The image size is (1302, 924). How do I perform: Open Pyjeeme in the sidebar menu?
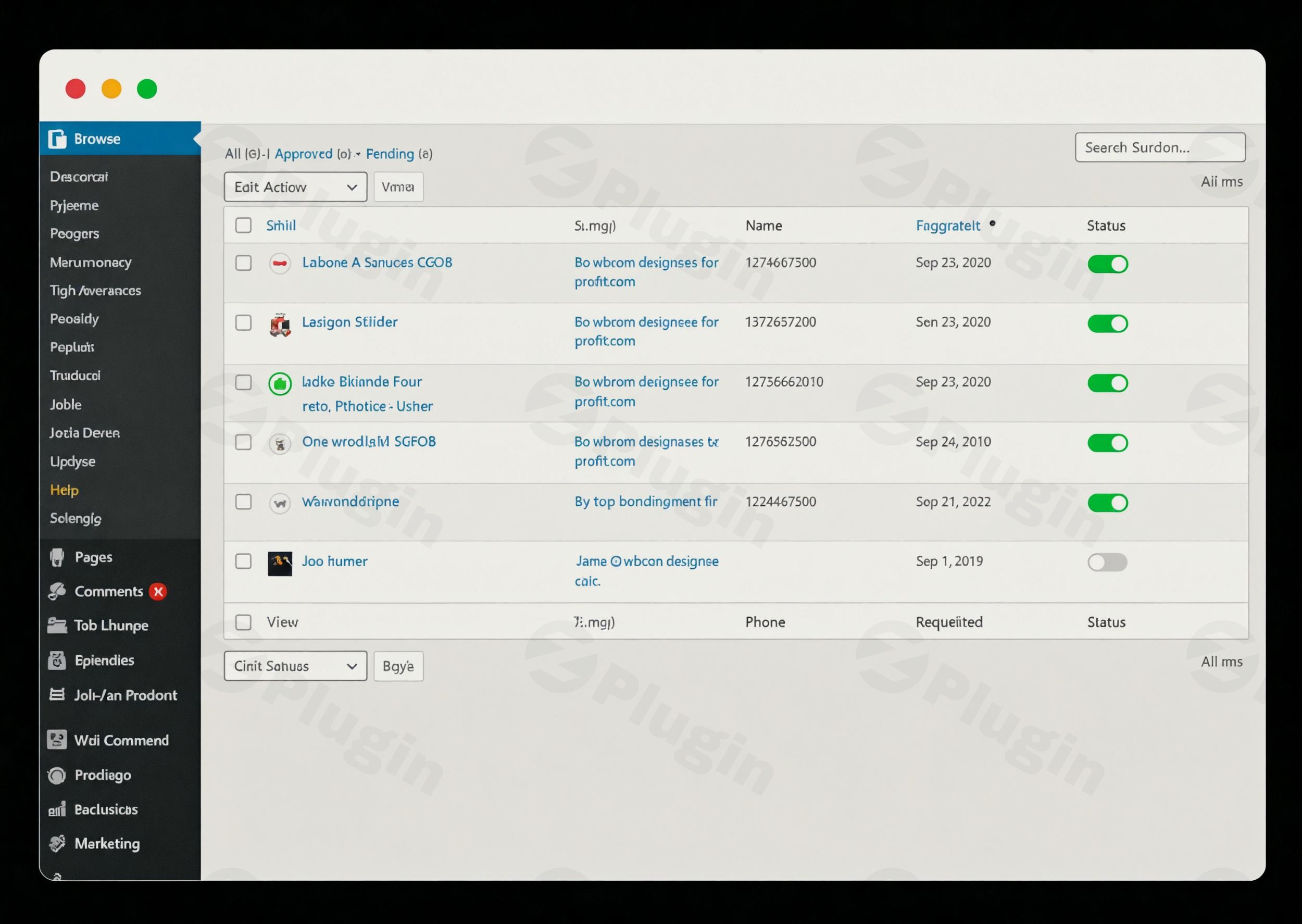pos(74,205)
